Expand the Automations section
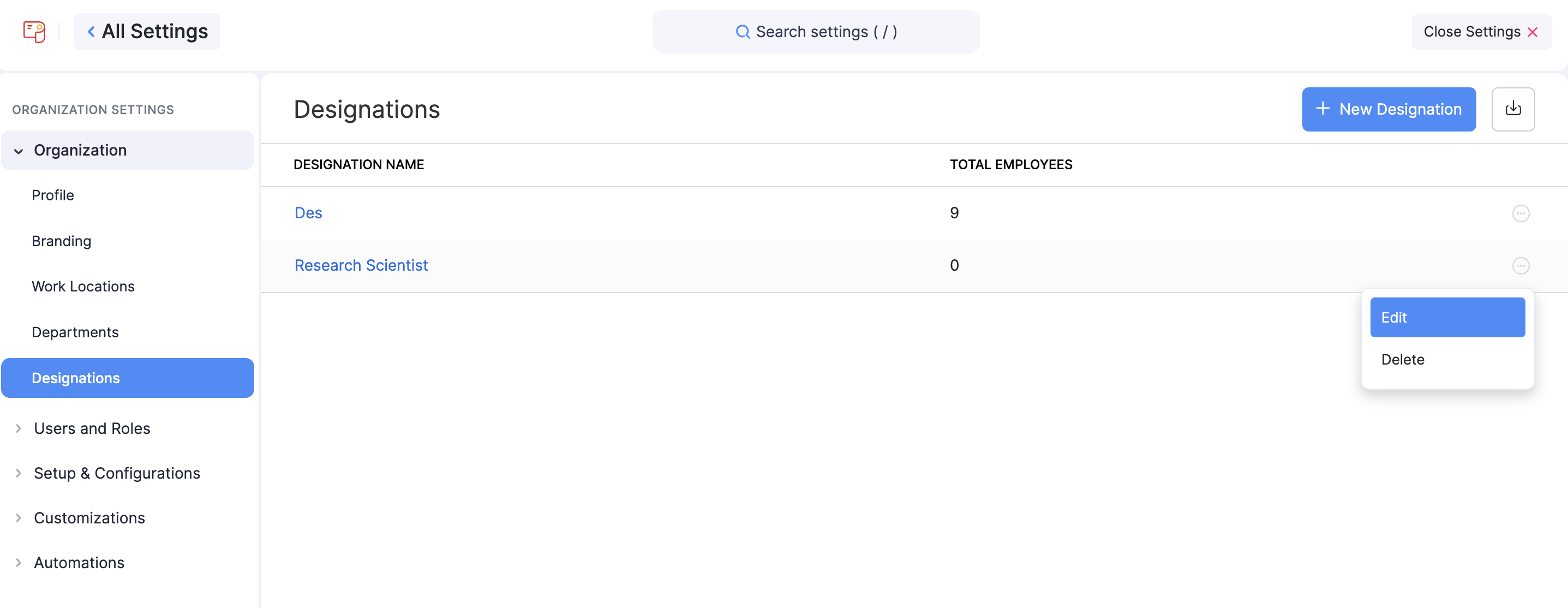 click(x=19, y=563)
